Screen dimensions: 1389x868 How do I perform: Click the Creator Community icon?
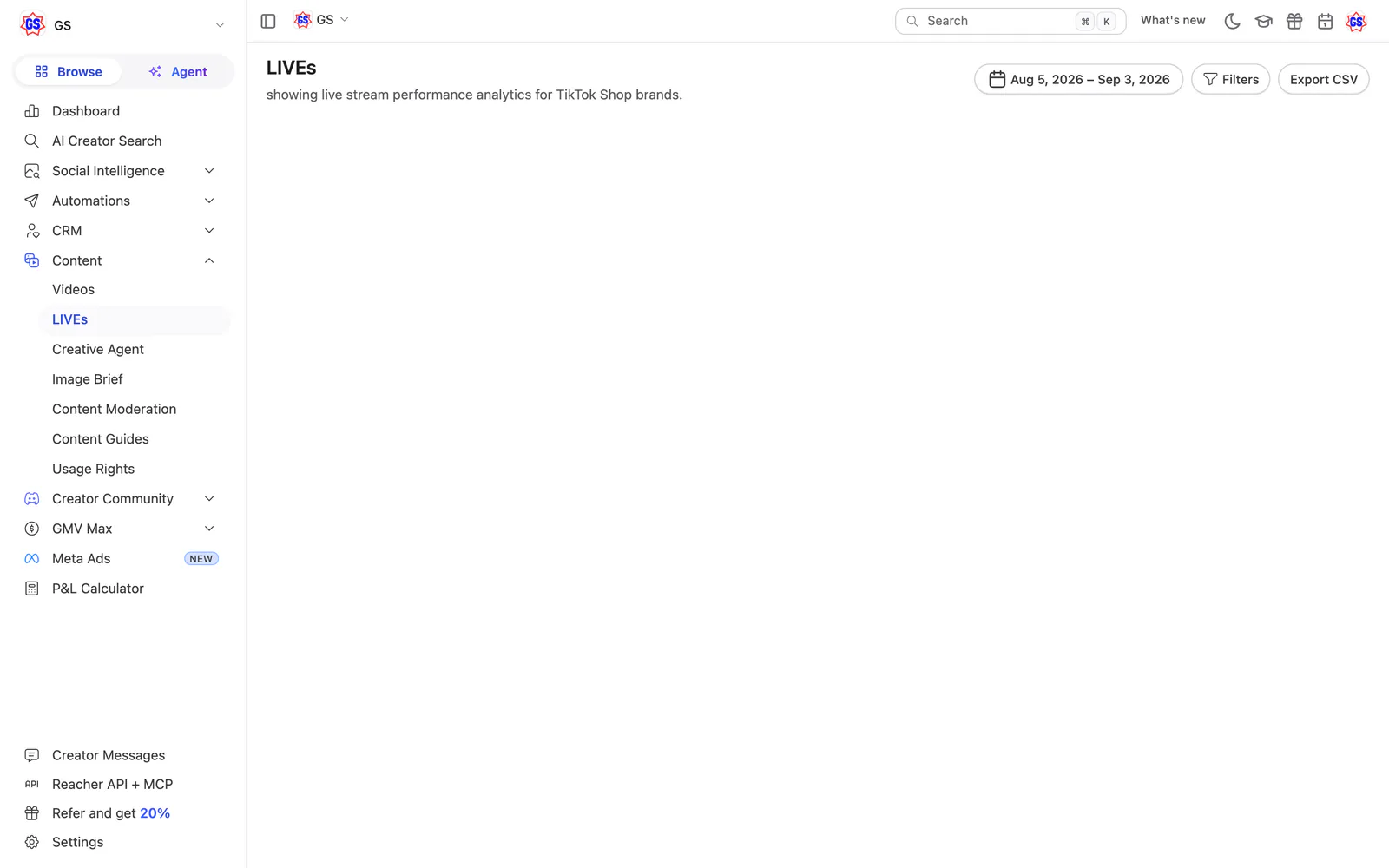32,499
